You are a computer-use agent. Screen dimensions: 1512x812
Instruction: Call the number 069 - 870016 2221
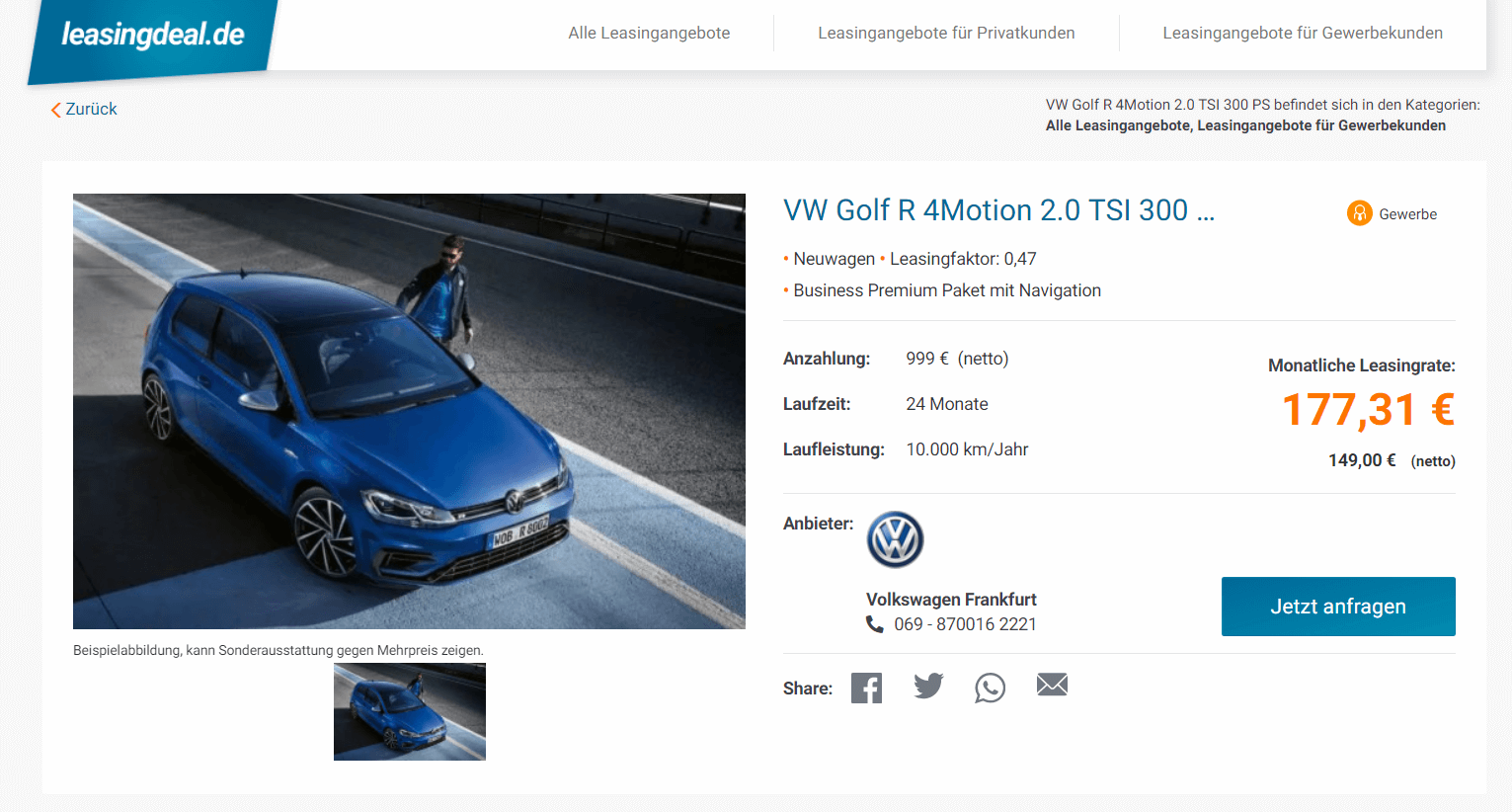965,624
